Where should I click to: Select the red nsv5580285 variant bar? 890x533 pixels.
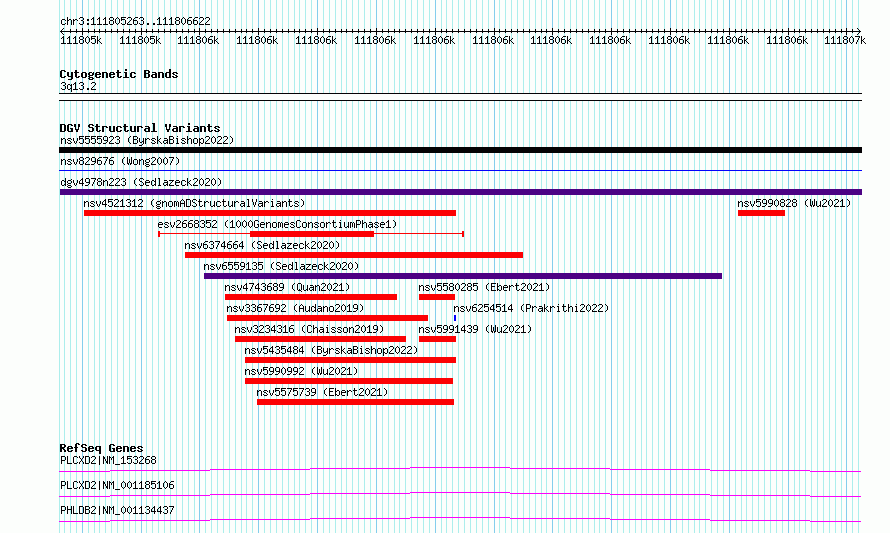(436, 297)
